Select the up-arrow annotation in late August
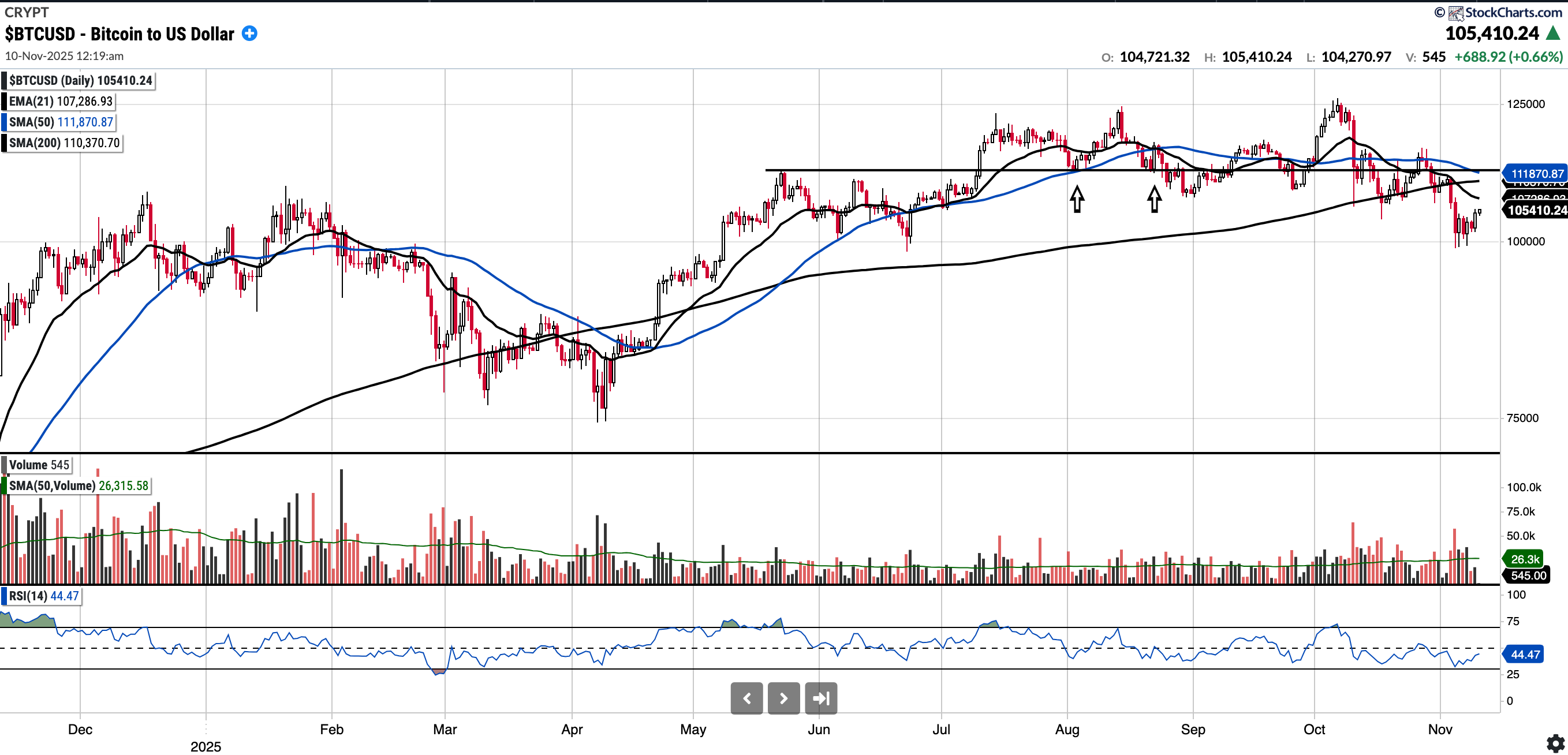1568x755 pixels. (x=1154, y=199)
